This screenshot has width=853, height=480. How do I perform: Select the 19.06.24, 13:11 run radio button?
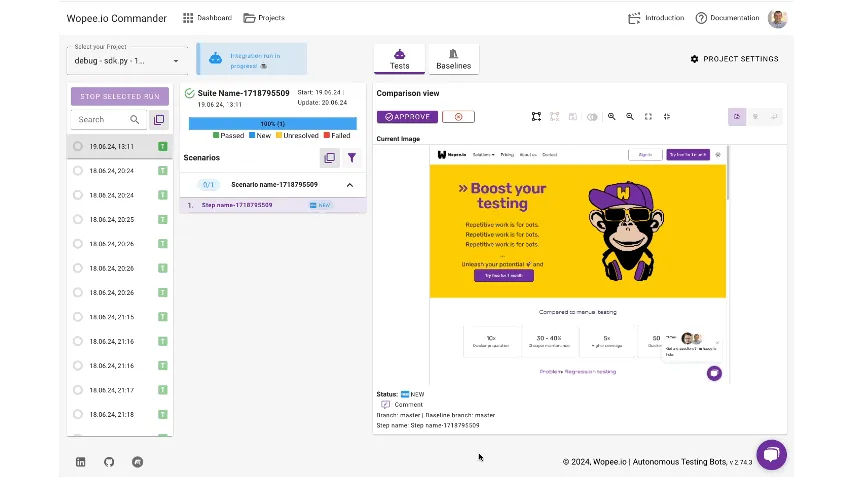(78, 146)
